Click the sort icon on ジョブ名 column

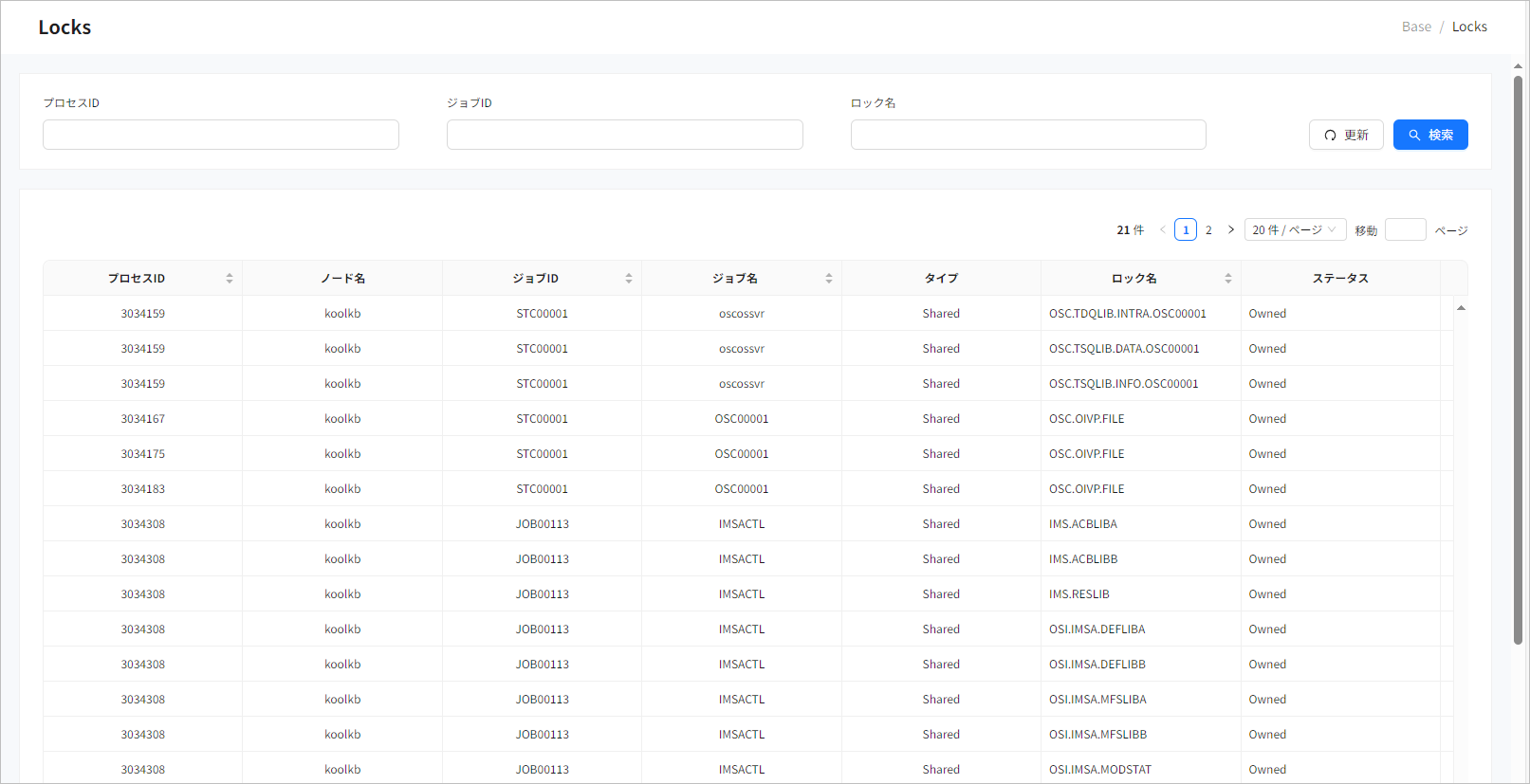pyautogui.click(x=829, y=279)
